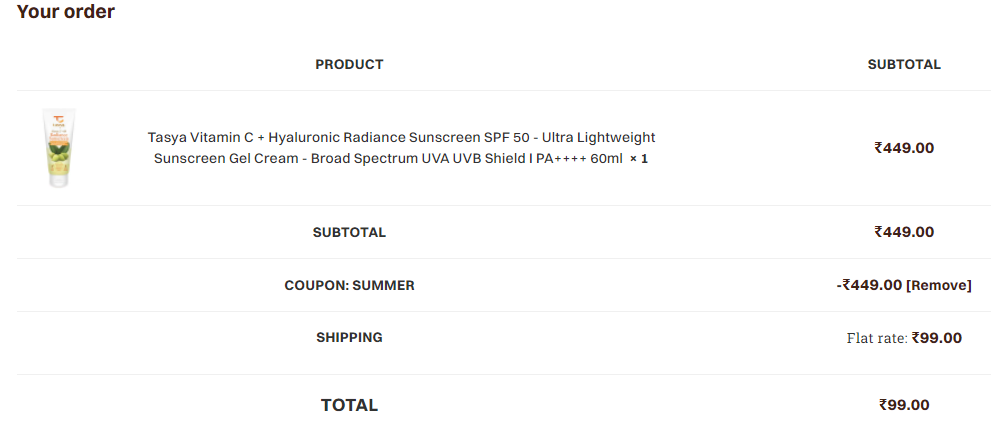
Task: Click the PRODUCT column header
Action: 350,64
